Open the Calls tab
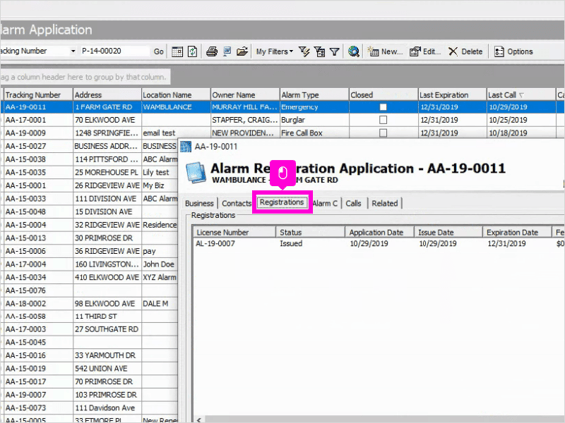 (353, 203)
